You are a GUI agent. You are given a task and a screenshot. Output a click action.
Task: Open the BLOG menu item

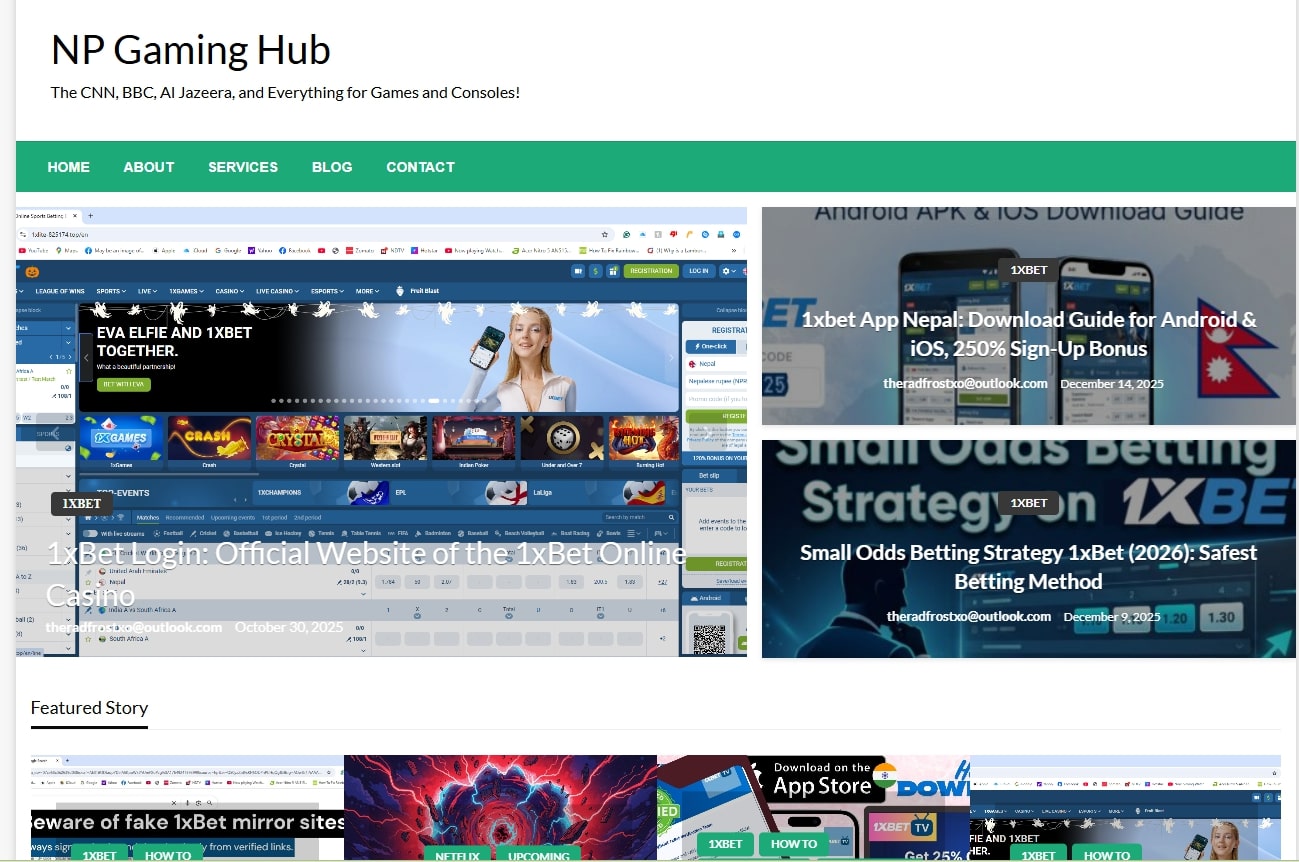pos(332,167)
